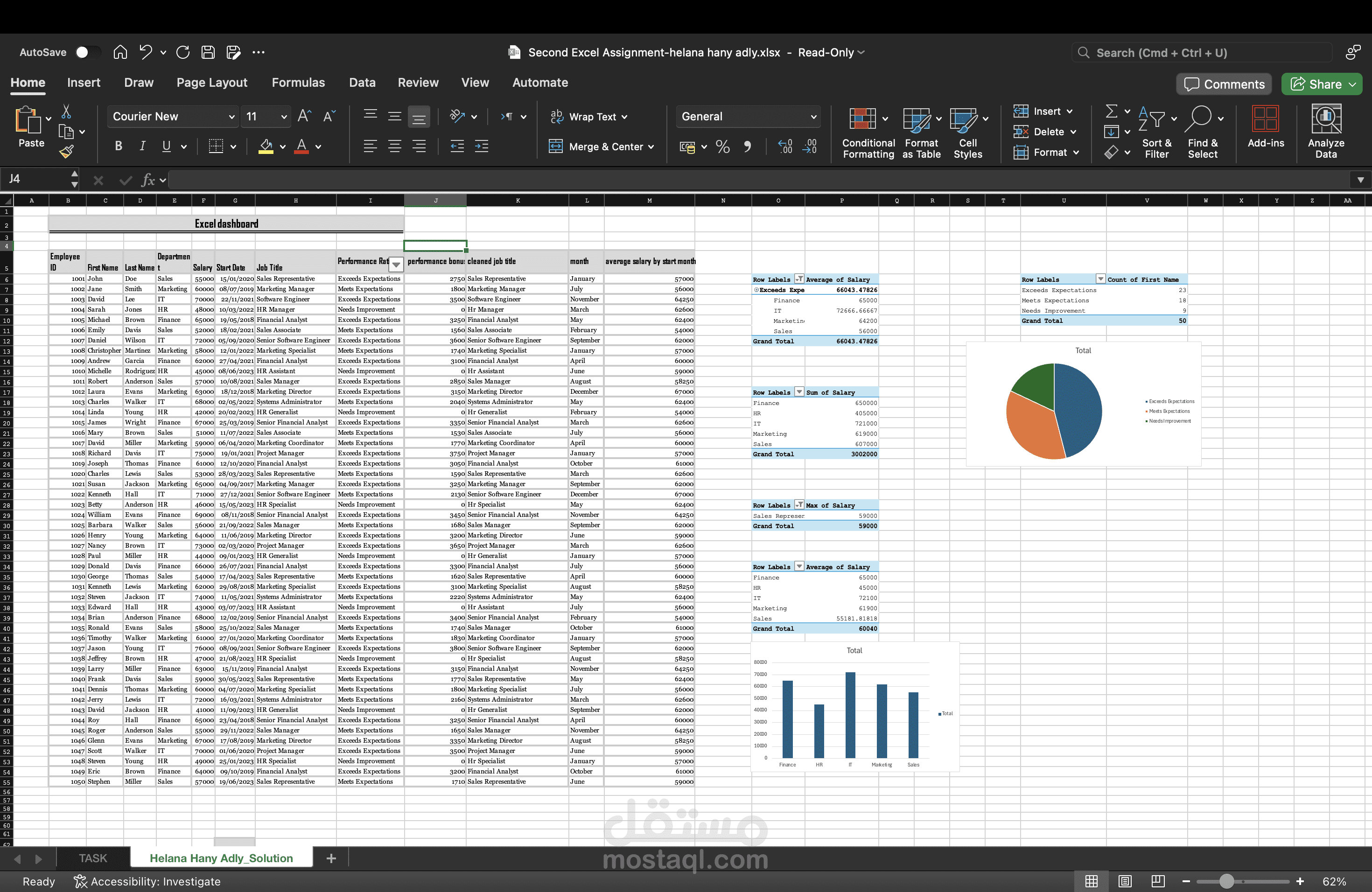Click the Percent Style icon

[723, 147]
